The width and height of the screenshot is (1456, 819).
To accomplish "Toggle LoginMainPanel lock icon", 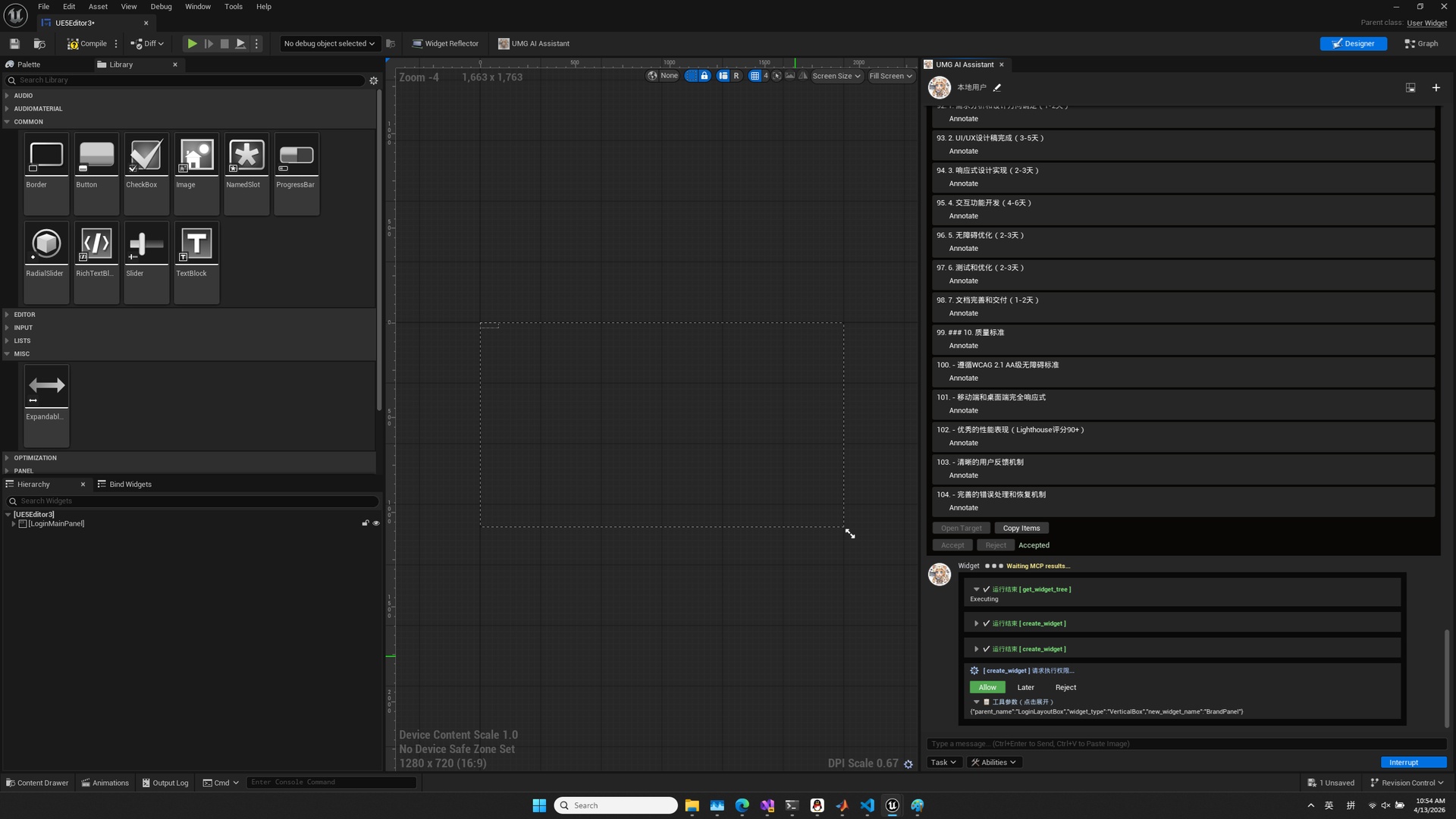I will 365,524.
